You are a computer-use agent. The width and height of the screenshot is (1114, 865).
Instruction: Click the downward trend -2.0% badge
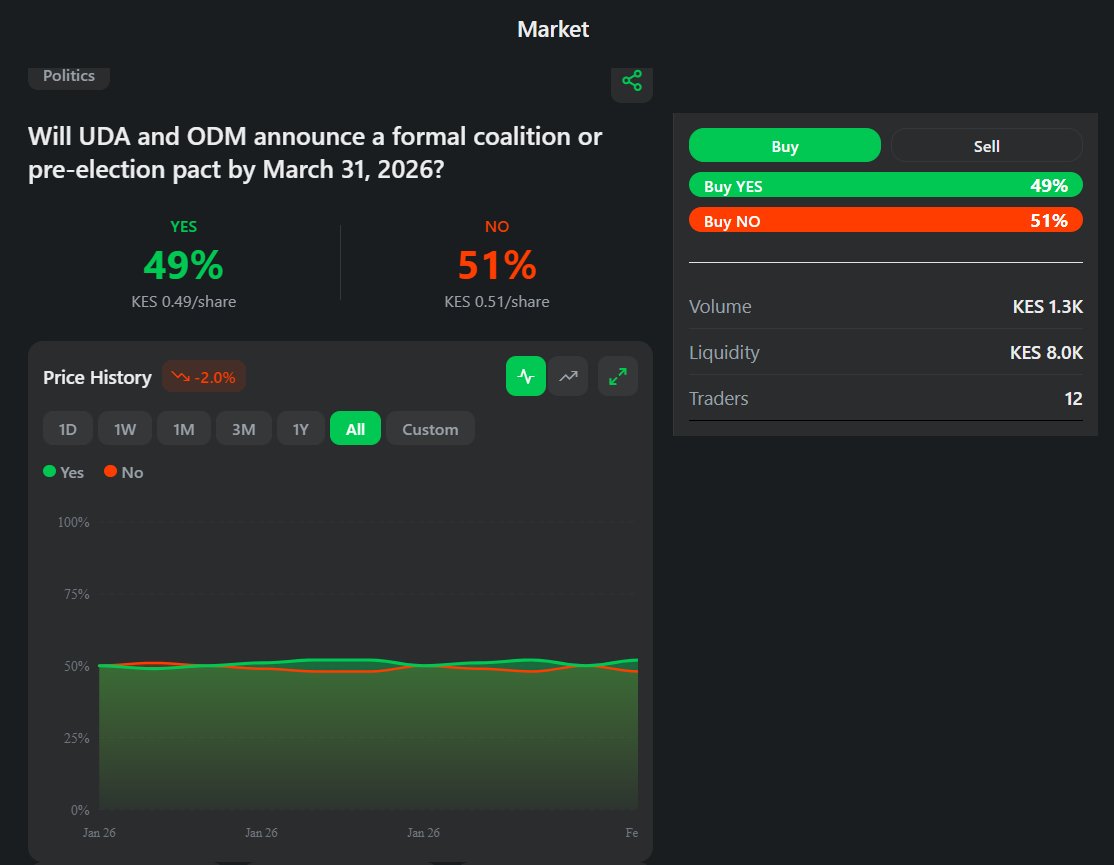[204, 377]
